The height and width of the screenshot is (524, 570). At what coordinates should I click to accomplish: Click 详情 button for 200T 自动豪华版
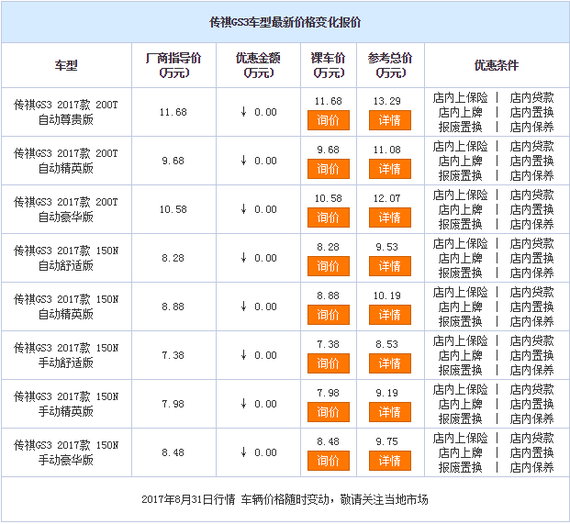point(390,217)
